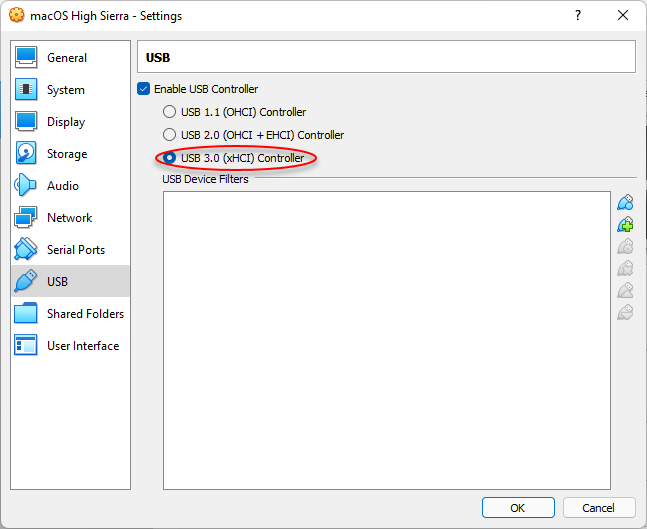Open the Audio speaker icon
This screenshot has width=647, height=529.
(x=26, y=185)
